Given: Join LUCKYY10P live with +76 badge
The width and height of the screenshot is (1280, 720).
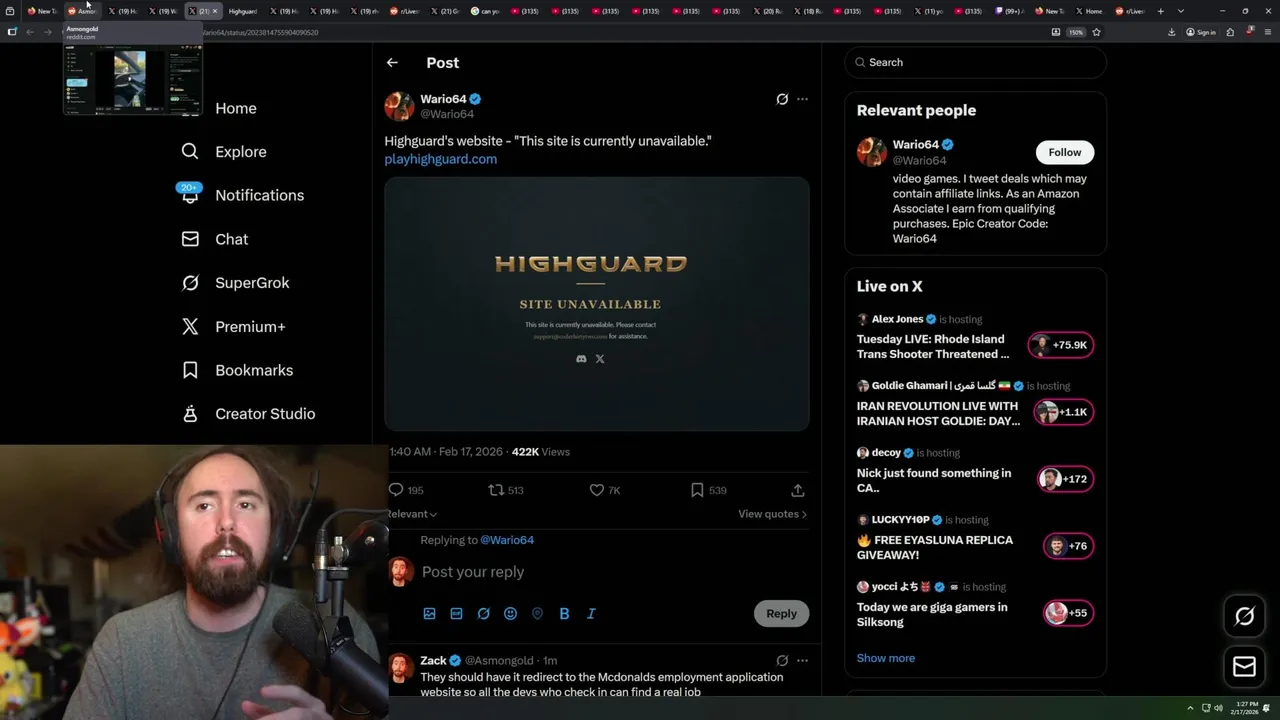Looking at the screenshot, I should (x=1068, y=546).
